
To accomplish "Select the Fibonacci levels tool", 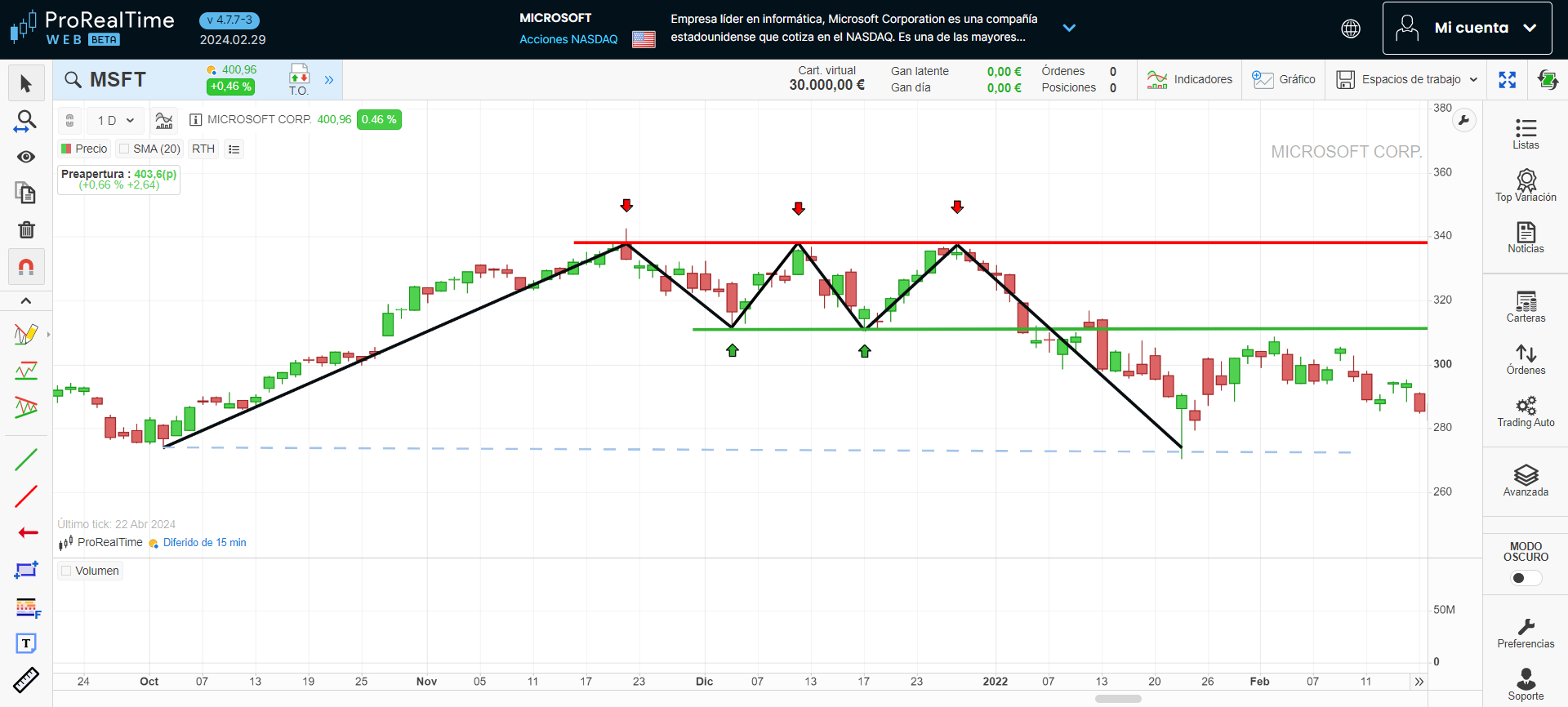I will (28, 607).
